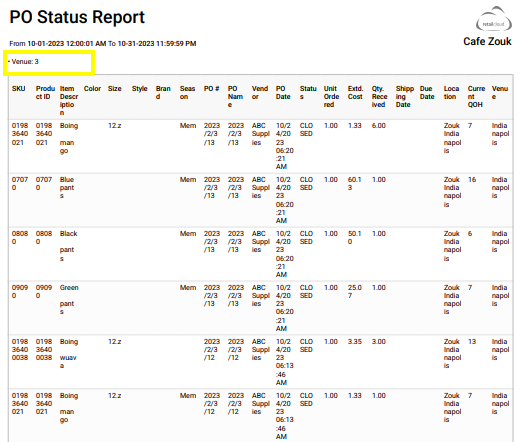Select the From/To date range line
The image size is (522, 442).
point(103,44)
